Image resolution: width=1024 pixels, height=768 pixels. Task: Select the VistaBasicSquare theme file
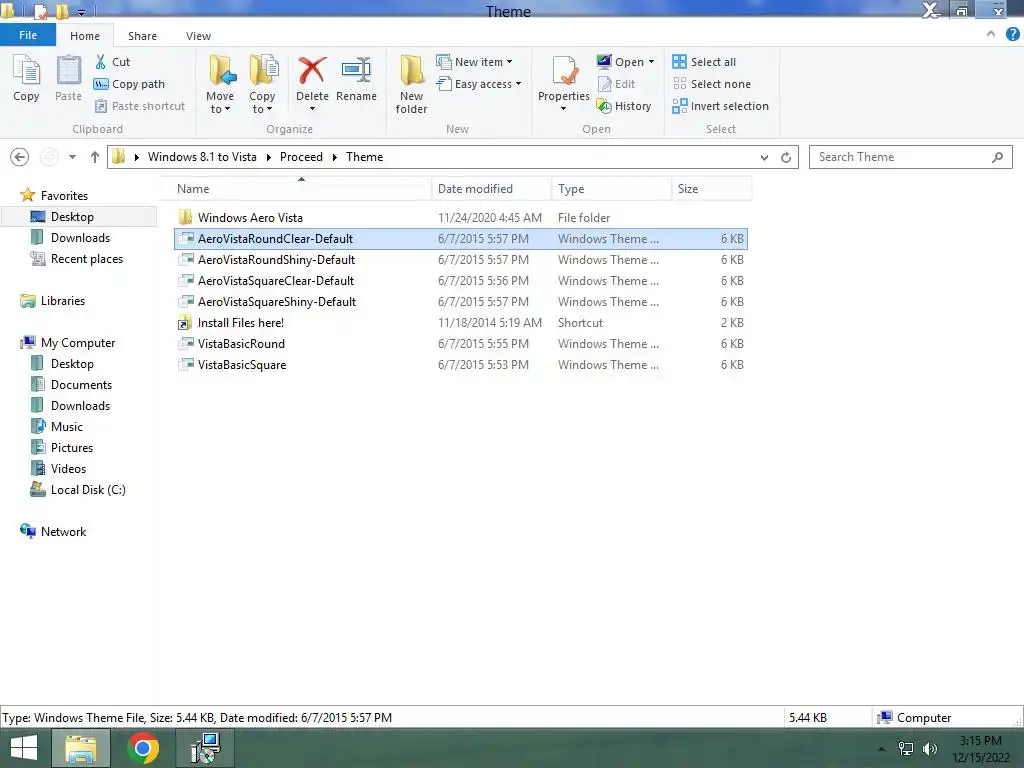pos(460,364)
